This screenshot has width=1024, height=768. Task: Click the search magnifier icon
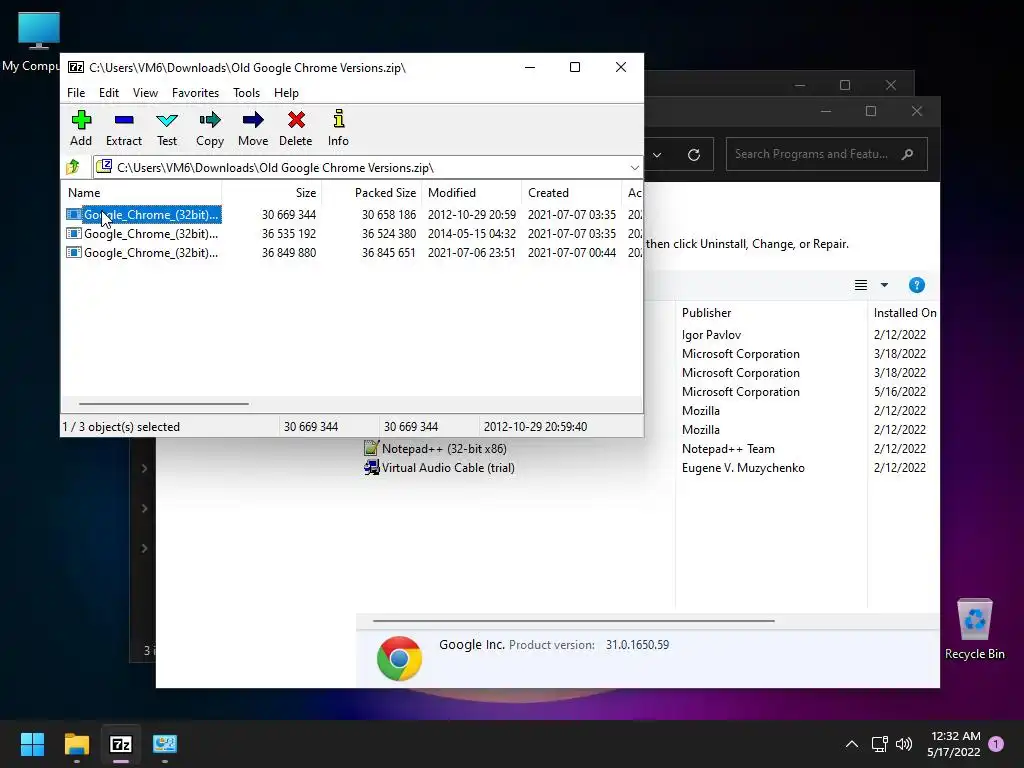907,154
